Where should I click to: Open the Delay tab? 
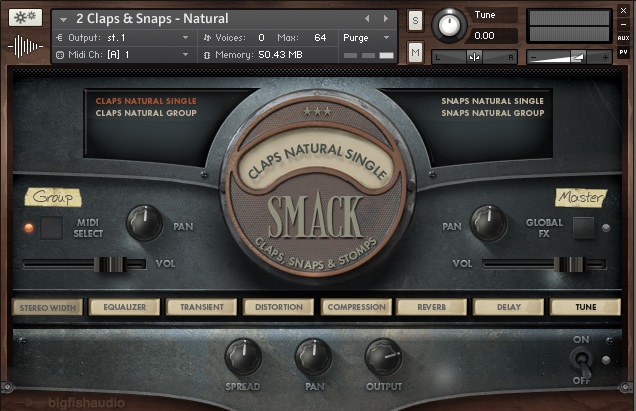pyautogui.click(x=509, y=307)
